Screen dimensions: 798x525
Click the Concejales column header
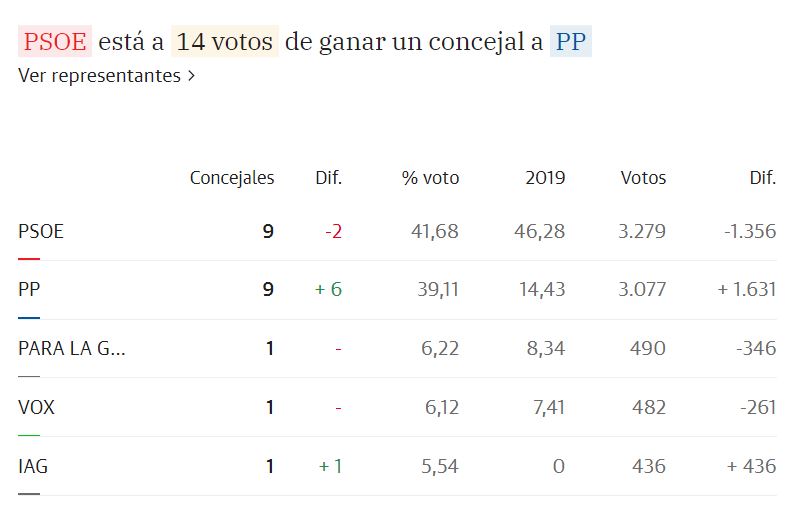[232, 178]
